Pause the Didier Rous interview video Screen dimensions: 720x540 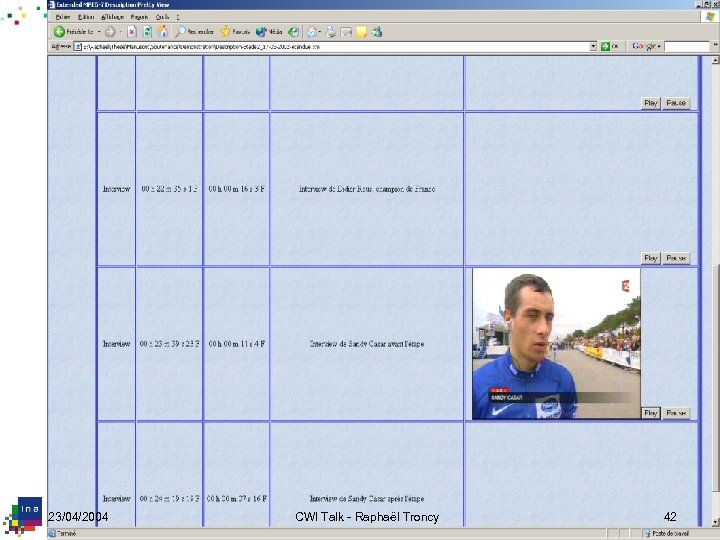(676, 258)
